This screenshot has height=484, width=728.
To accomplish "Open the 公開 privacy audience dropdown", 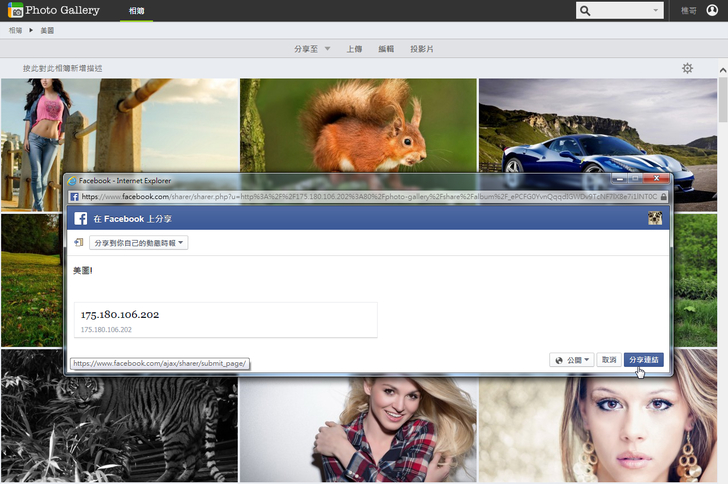I will coord(572,360).
